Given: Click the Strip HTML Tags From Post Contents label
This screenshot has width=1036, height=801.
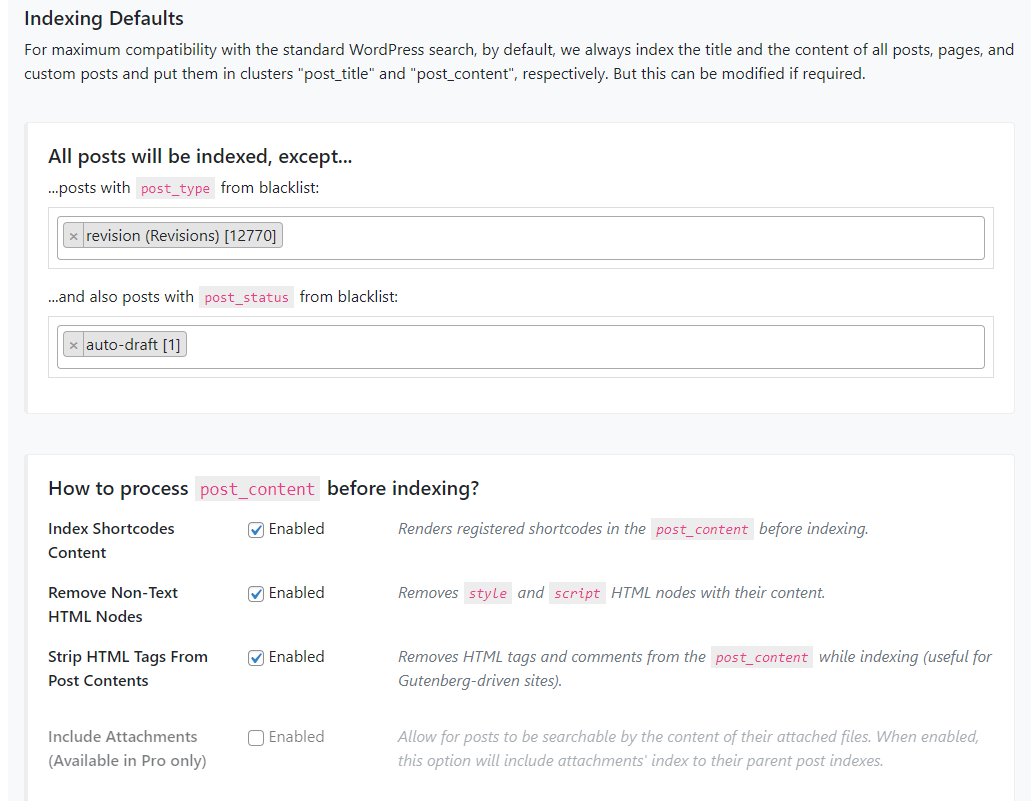Looking at the screenshot, I should click(128, 669).
